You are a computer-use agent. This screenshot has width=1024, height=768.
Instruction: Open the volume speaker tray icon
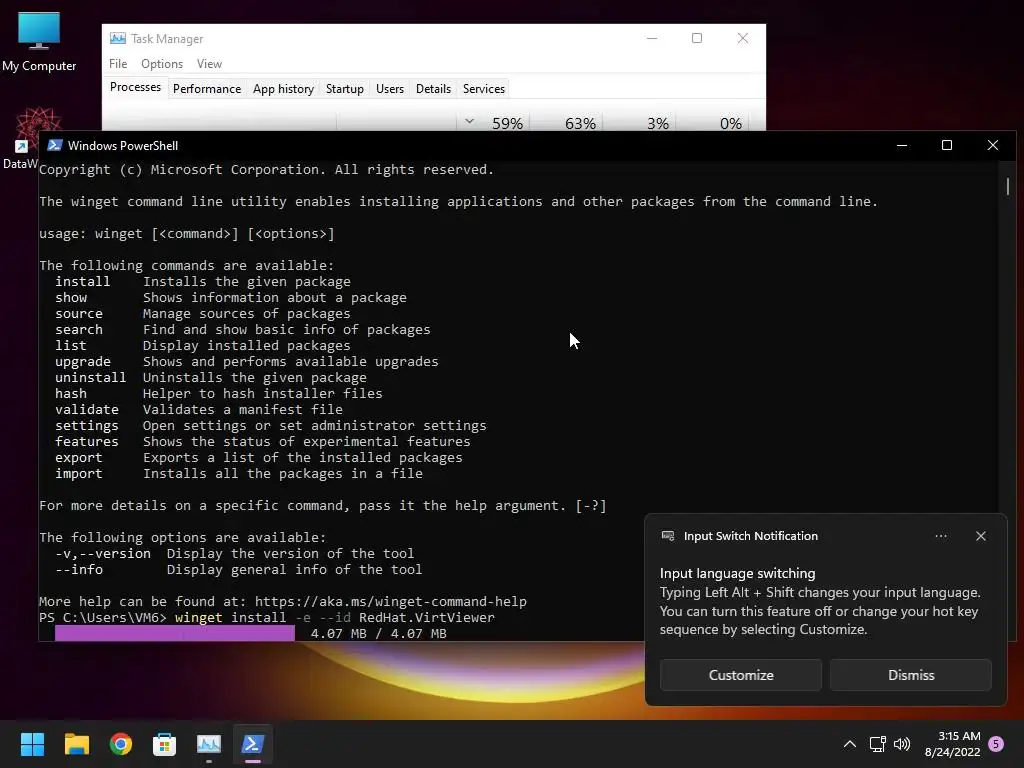(902, 744)
